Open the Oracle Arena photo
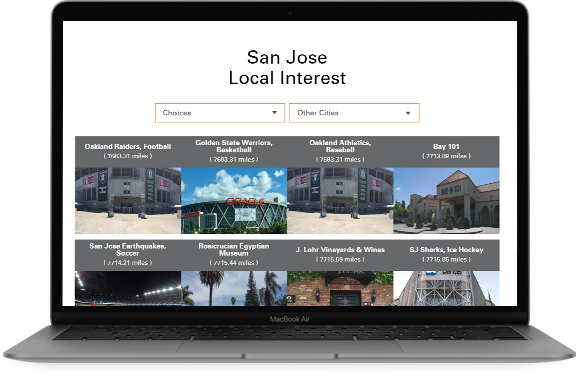Image resolution: width=576 pixels, height=376 pixels. (x=234, y=200)
